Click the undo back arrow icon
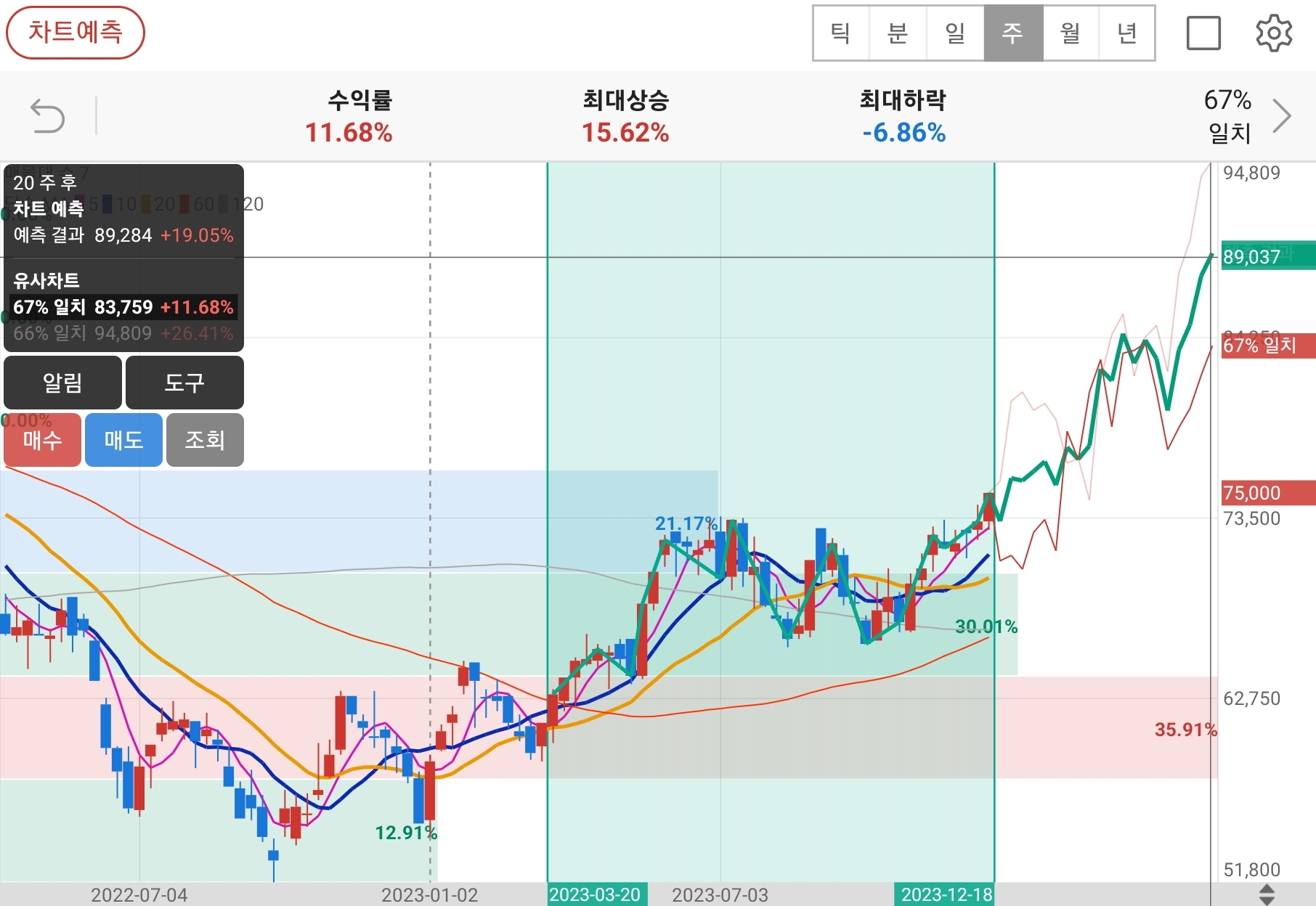1316x906 pixels. point(48,116)
